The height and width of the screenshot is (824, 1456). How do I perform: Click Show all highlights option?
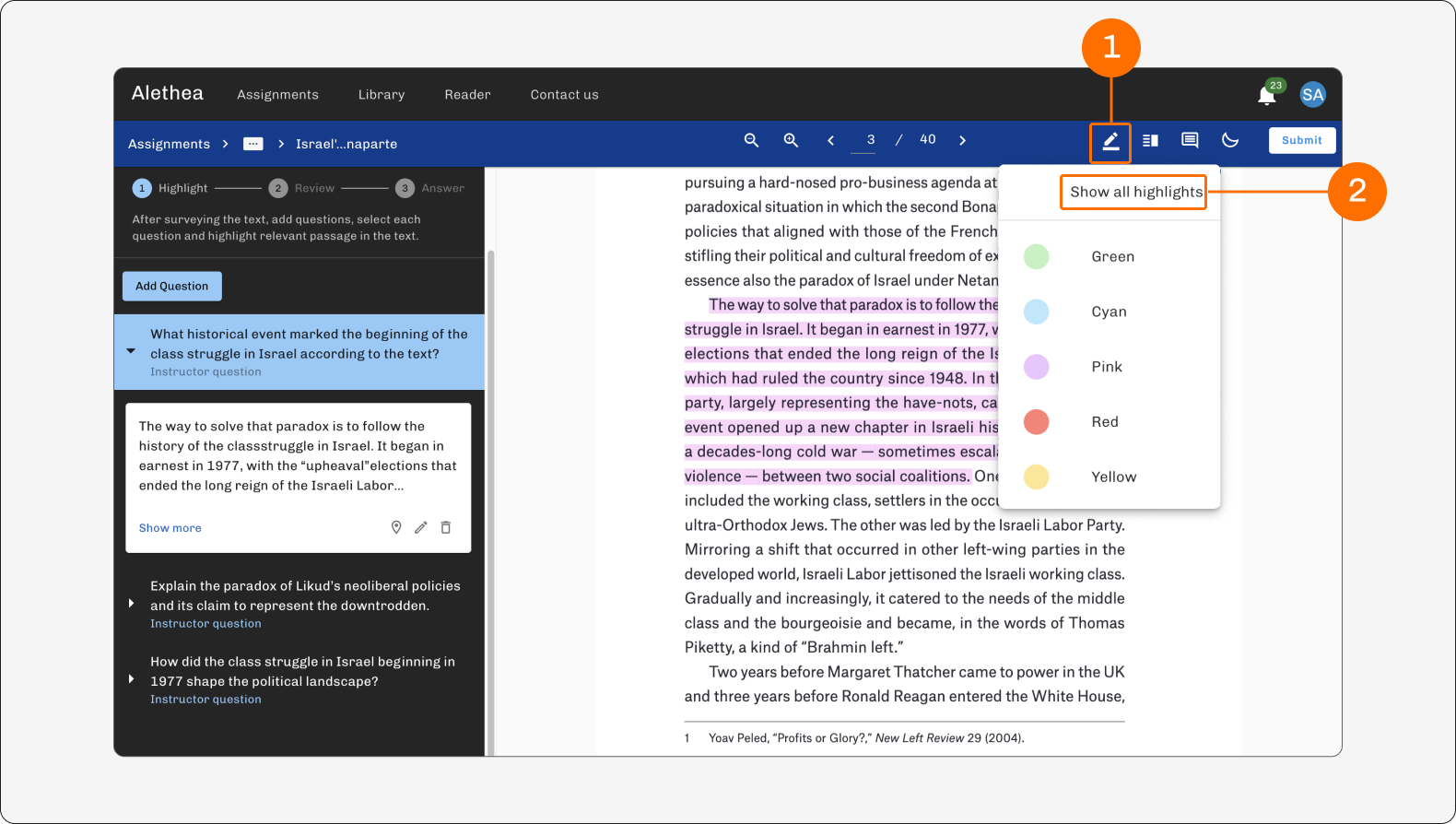1136,192
